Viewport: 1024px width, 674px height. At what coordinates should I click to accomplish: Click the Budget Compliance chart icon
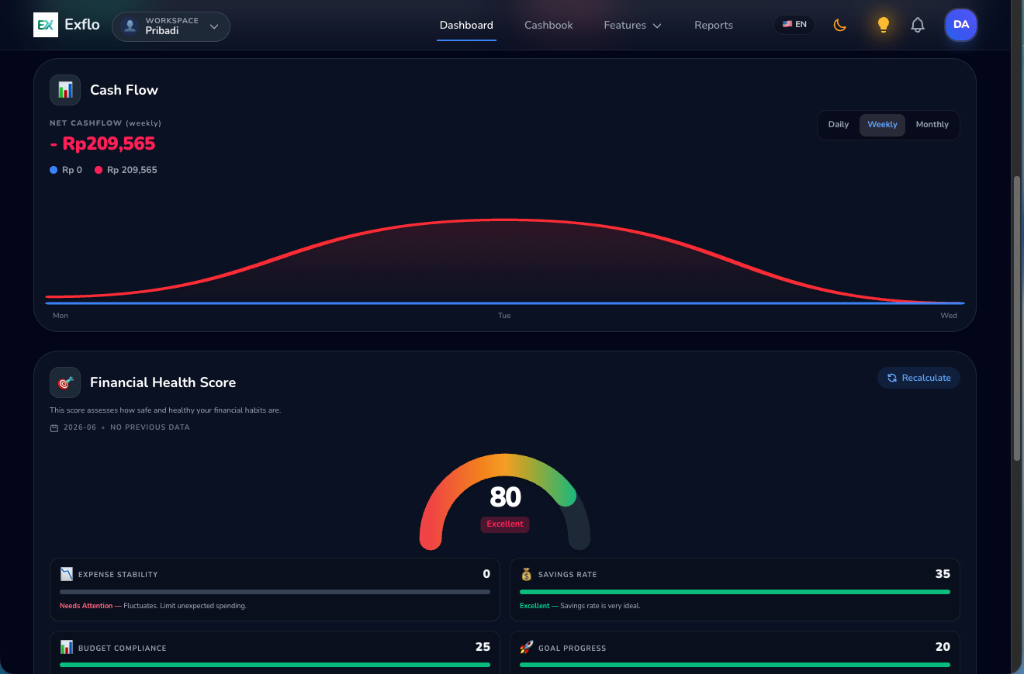(67, 647)
